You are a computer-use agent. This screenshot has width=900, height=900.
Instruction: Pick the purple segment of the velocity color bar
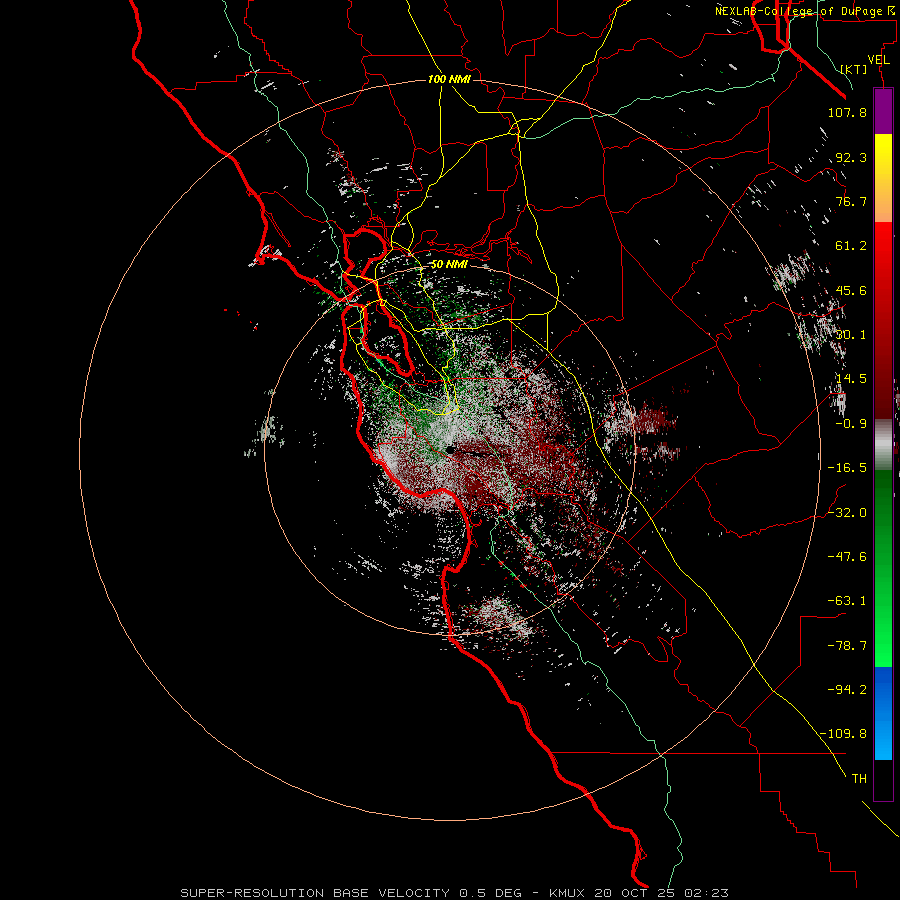[x=883, y=111]
